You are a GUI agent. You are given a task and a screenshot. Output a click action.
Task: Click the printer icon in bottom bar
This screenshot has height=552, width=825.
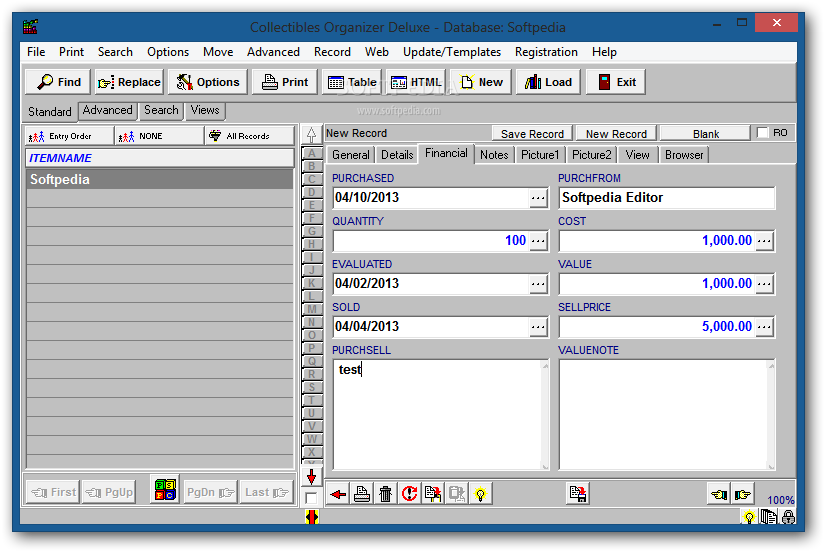(362, 494)
